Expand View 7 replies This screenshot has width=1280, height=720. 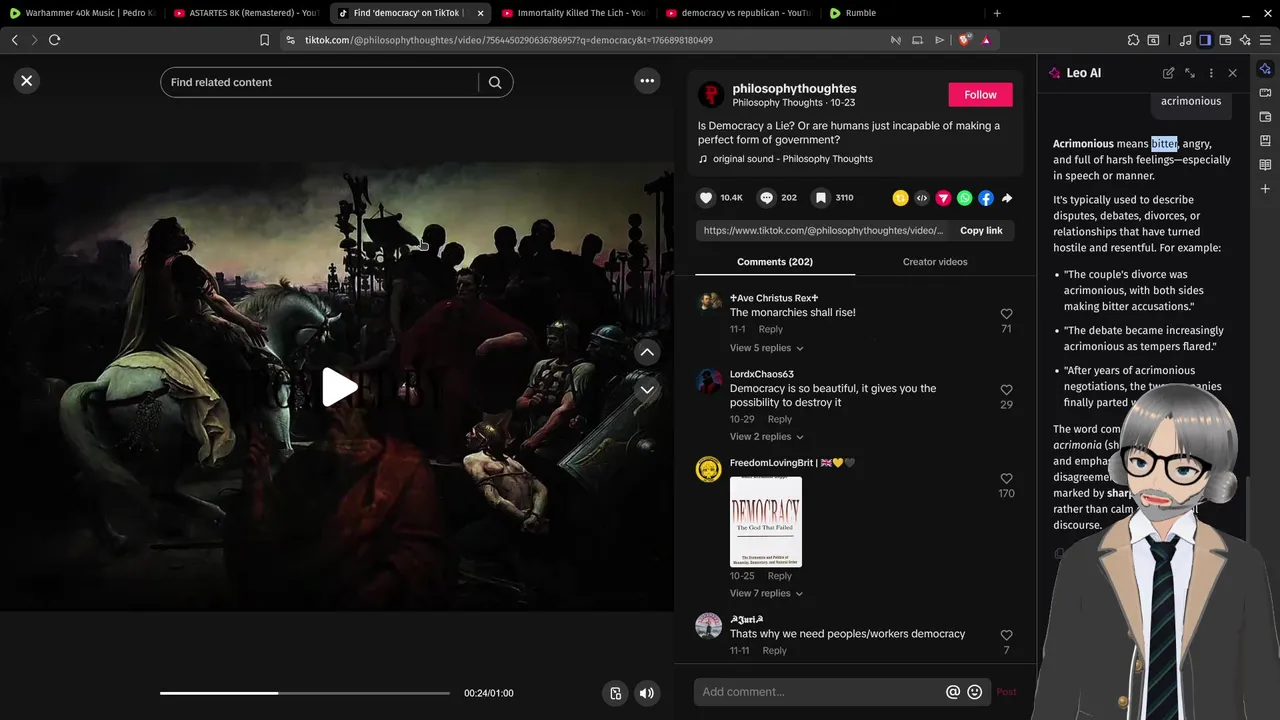[x=767, y=593]
